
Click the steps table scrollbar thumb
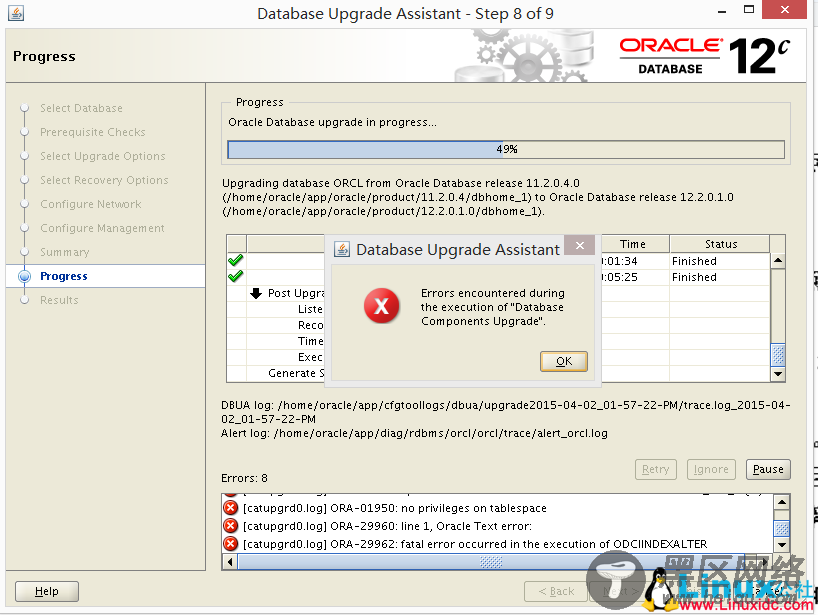778,355
